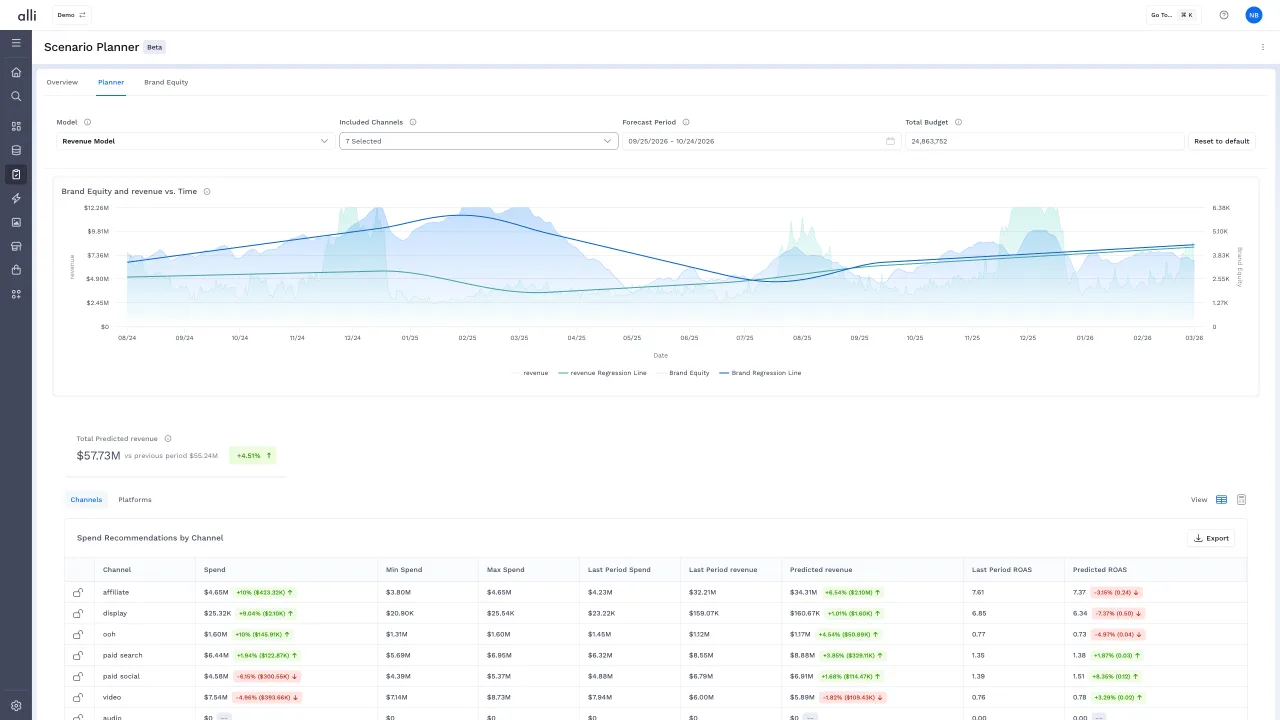Click Reset to default button
Image resolution: width=1280 pixels, height=720 pixels.
(1221, 141)
